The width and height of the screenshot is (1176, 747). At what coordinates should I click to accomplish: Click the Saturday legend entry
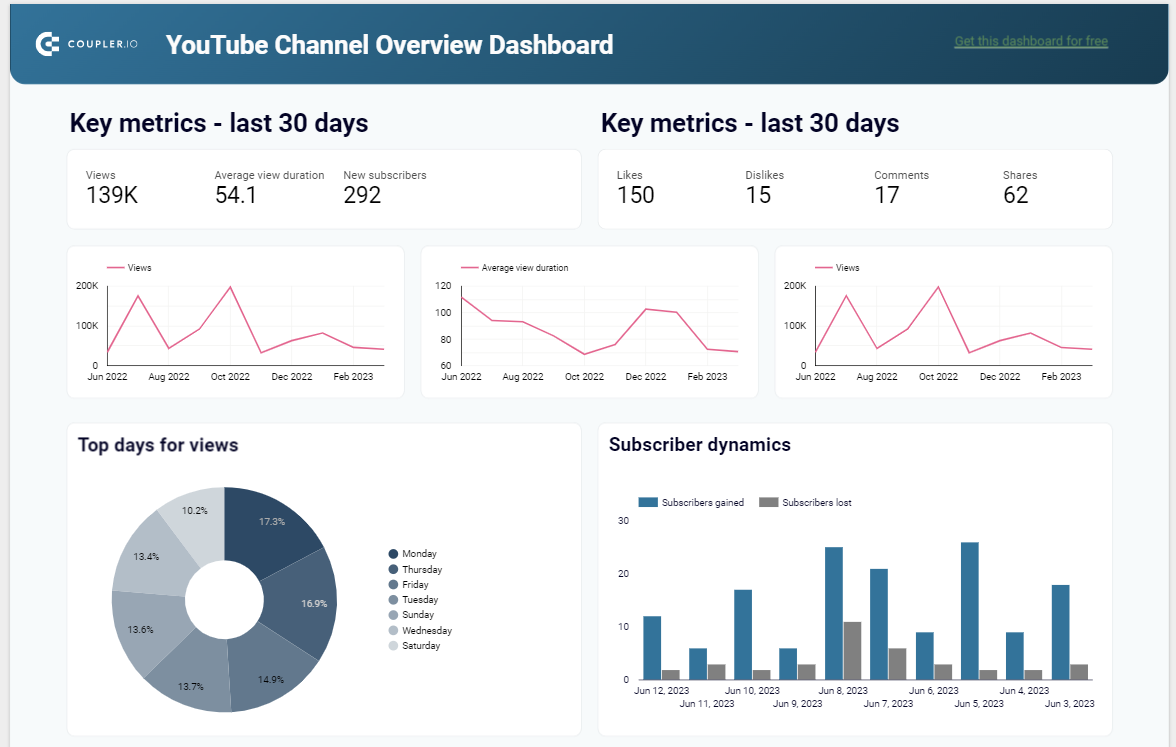[418, 645]
